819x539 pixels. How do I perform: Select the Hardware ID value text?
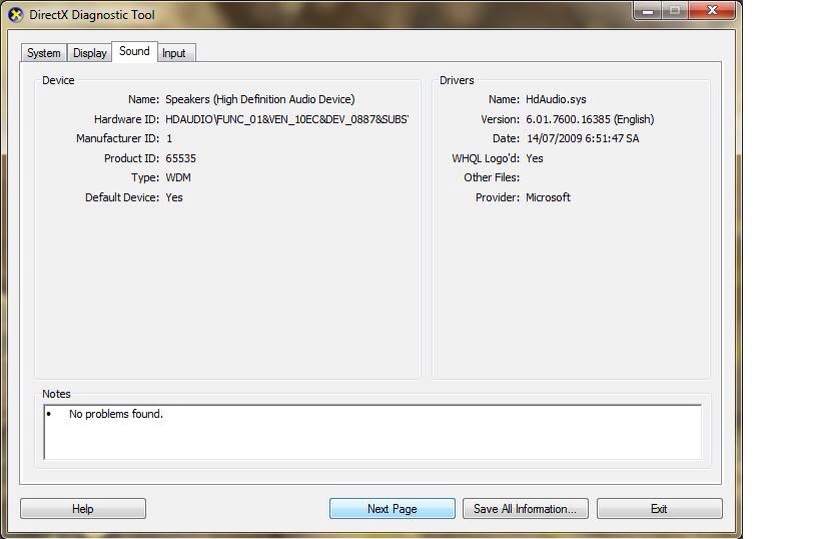coord(286,119)
